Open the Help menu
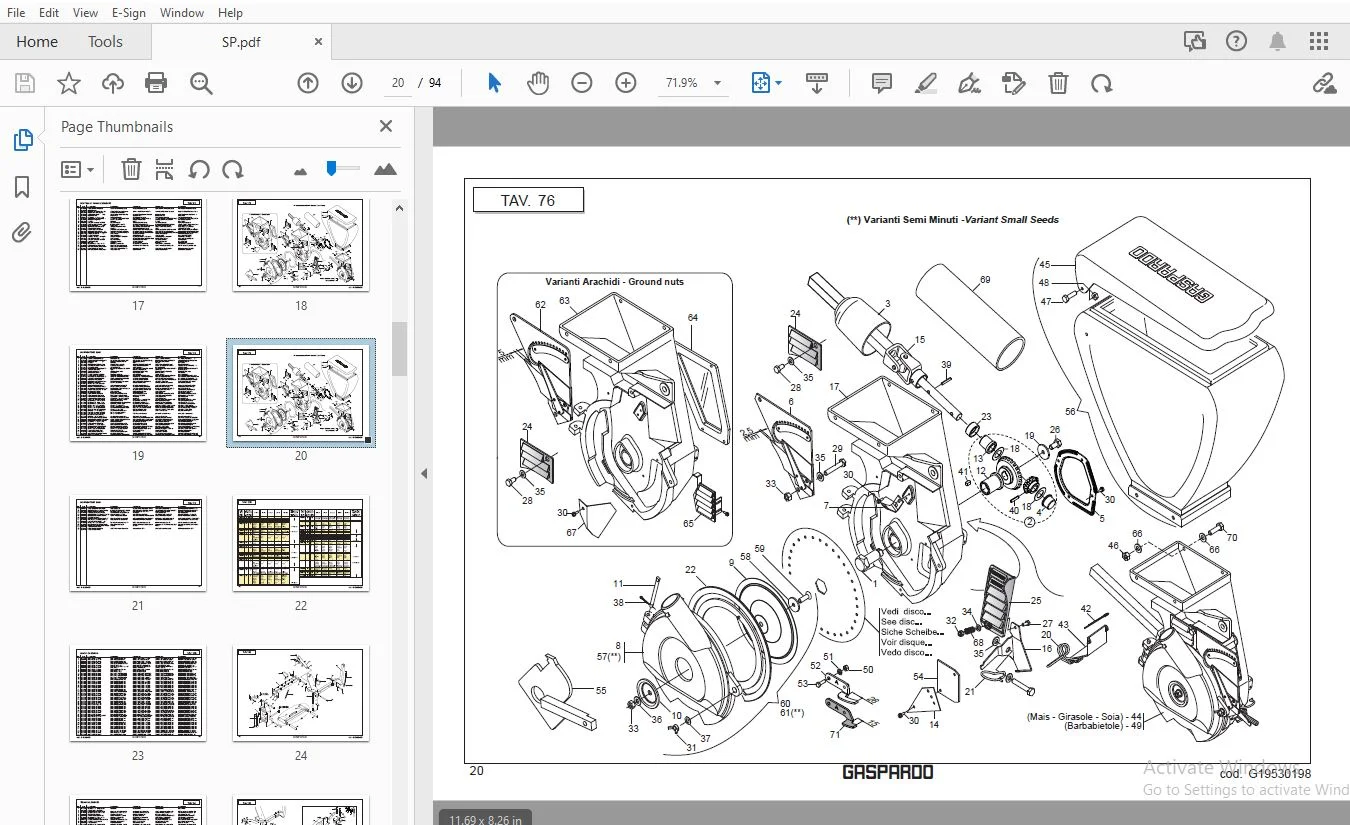Screen dimensions: 1350x825 (x=230, y=12)
